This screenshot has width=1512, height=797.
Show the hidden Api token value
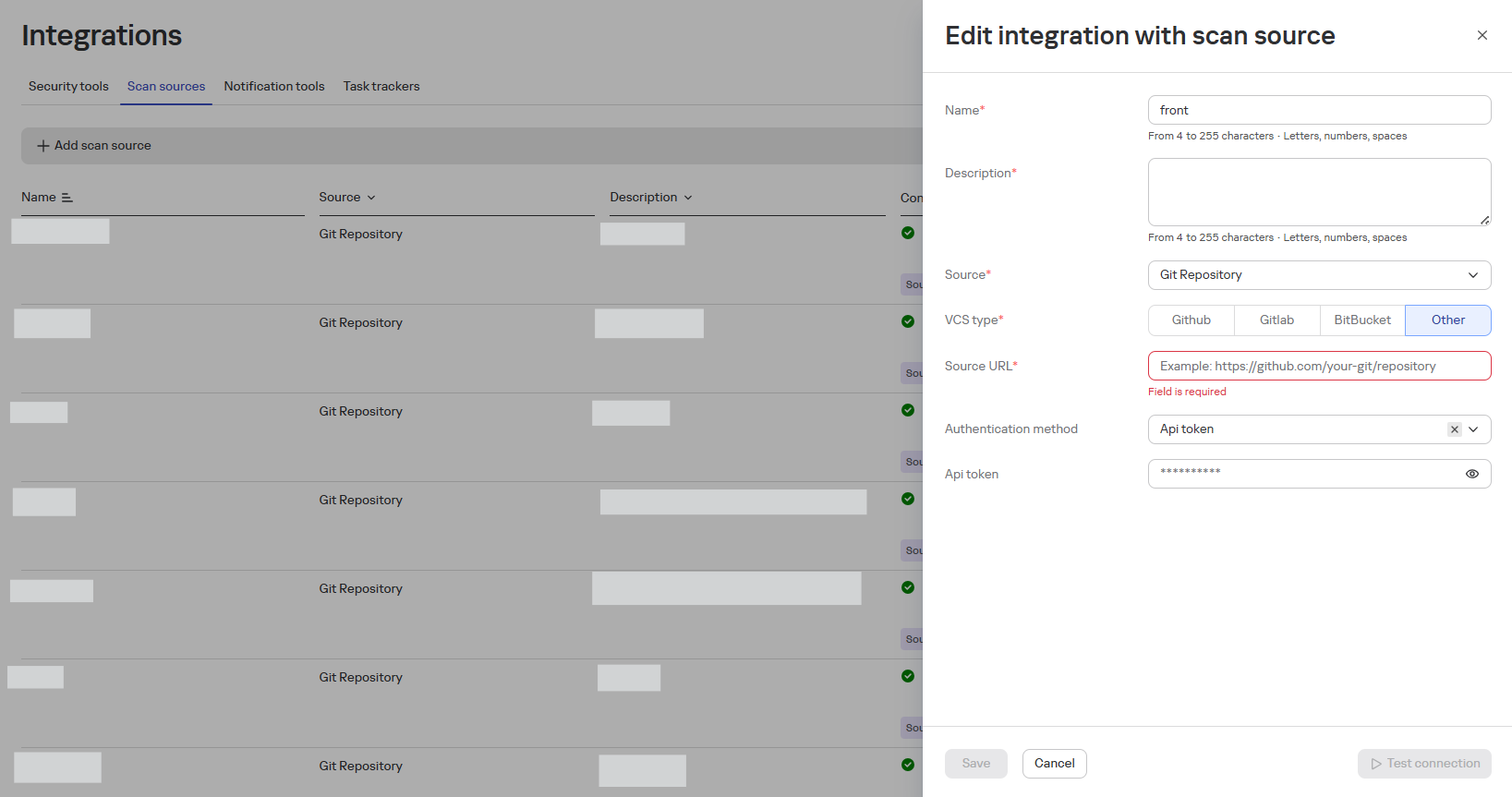pos(1471,474)
